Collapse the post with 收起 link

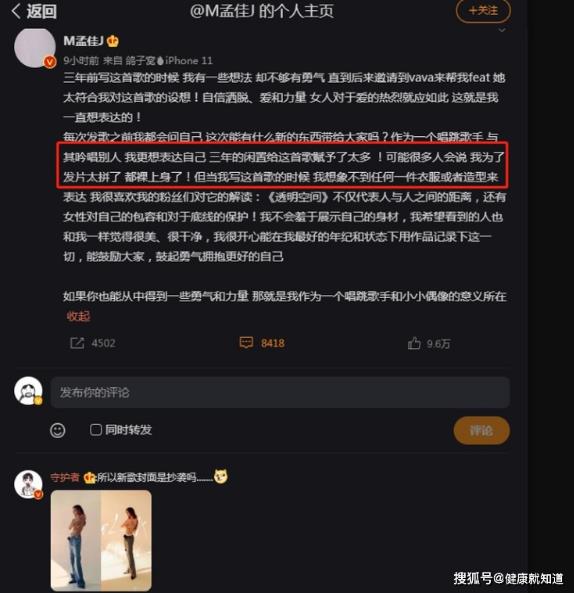tap(78, 316)
